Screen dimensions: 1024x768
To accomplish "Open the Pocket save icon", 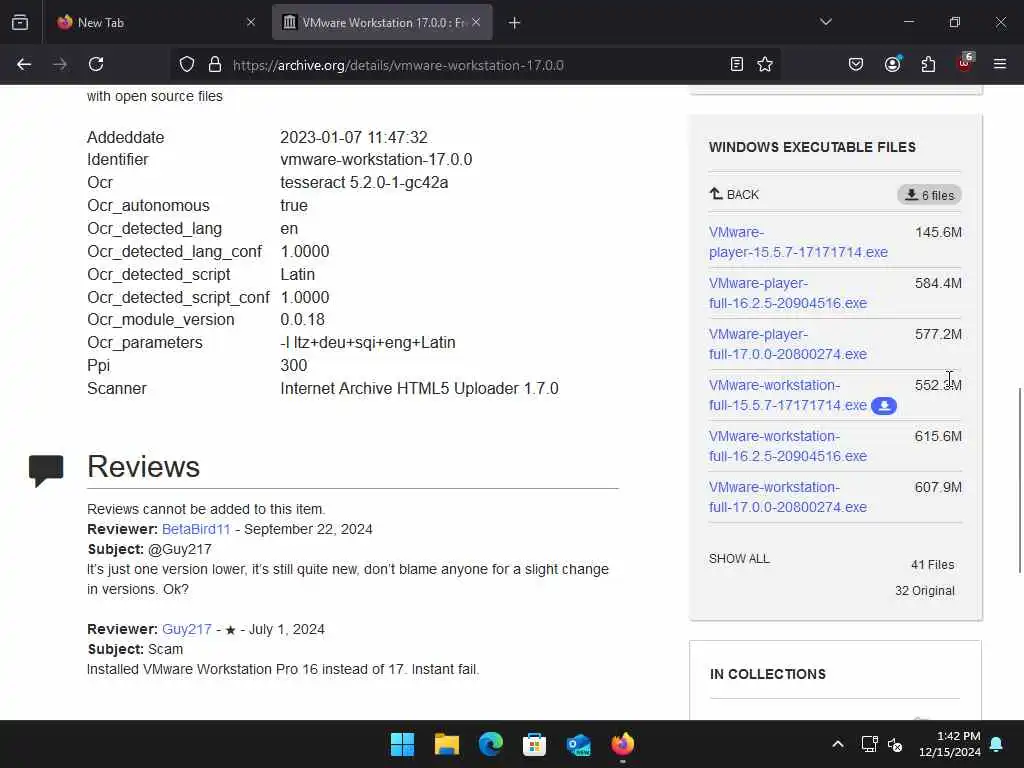I will tap(856, 64).
